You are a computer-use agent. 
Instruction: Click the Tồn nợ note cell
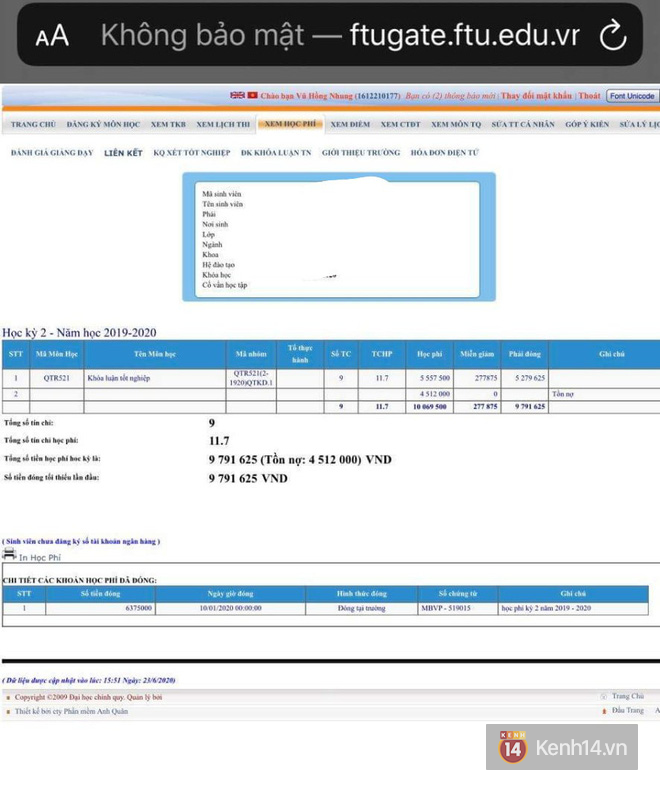pyautogui.click(x=604, y=394)
